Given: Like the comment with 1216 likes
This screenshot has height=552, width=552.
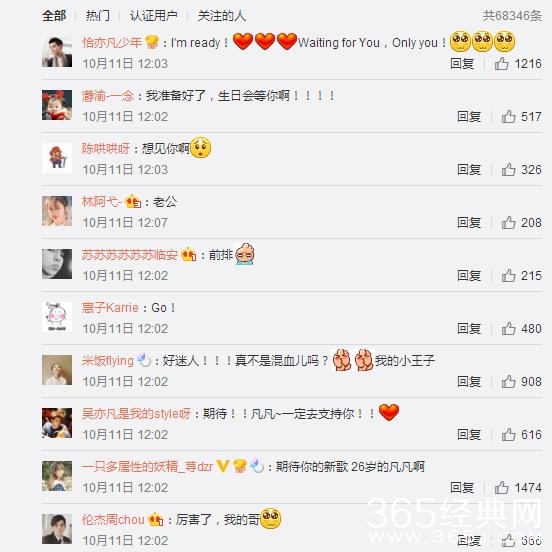Looking at the screenshot, I should [x=501, y=64].
